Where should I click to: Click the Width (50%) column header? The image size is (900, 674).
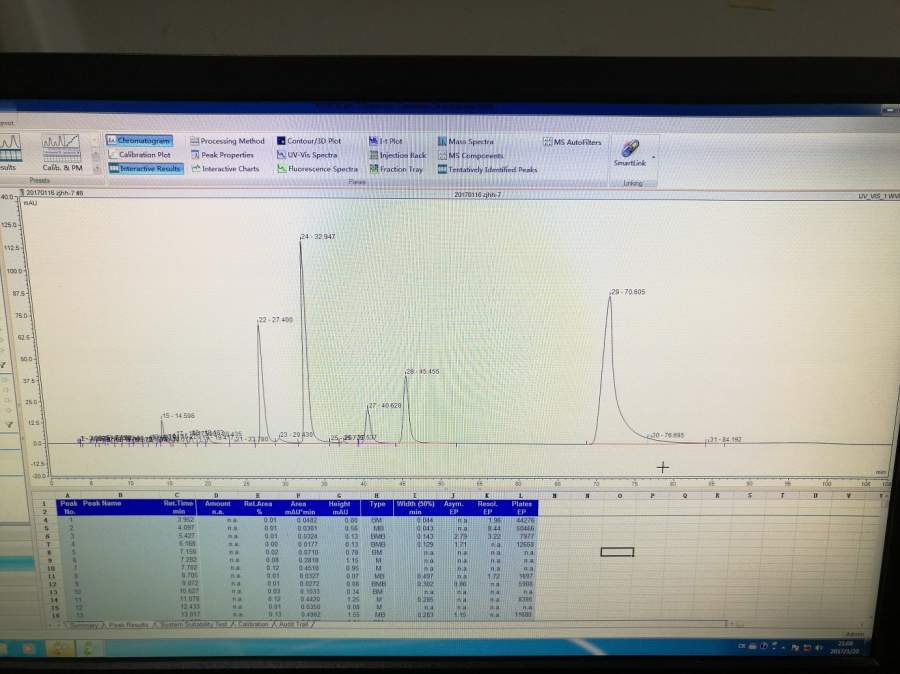pyautogui.click(x=415, y=508)
